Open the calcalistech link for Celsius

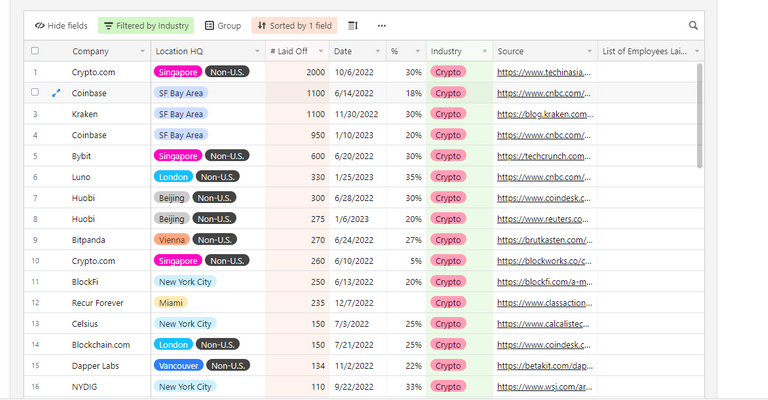[x=543, y=324]
